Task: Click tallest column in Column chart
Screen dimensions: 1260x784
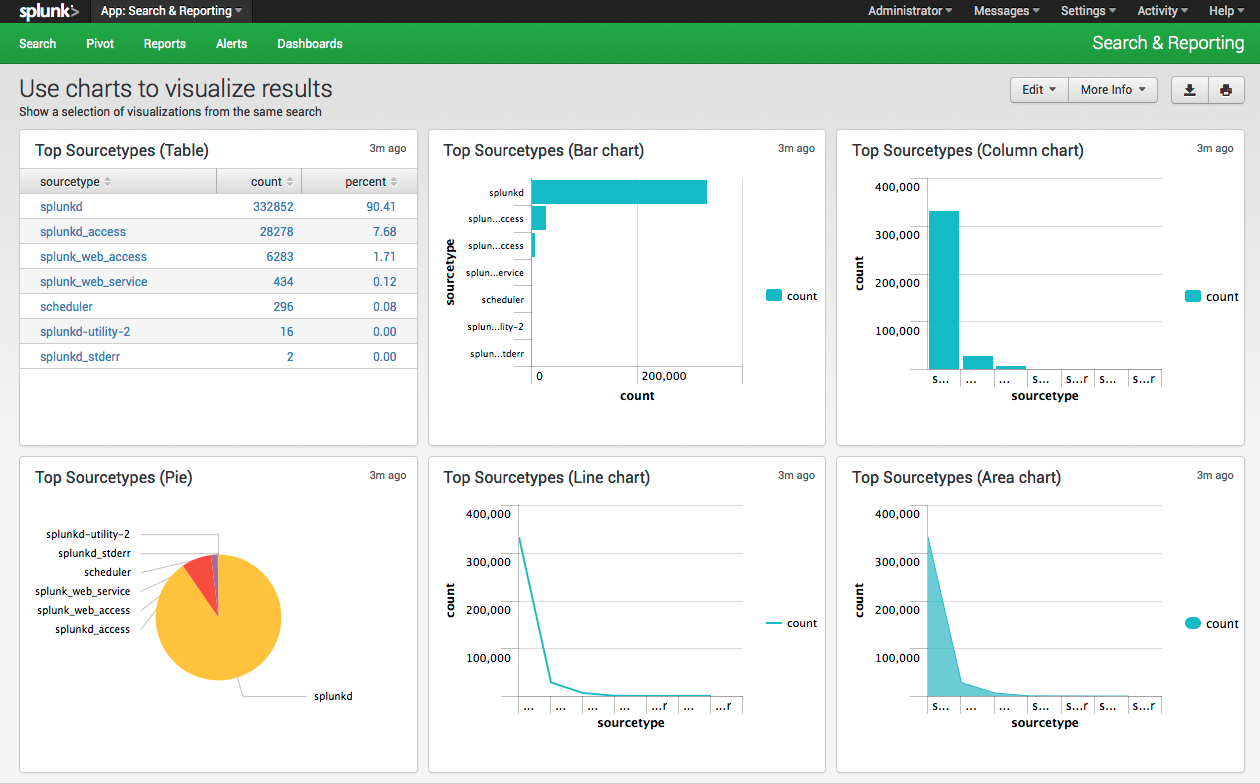Action: pyautogui.click(x=944, y=290)
